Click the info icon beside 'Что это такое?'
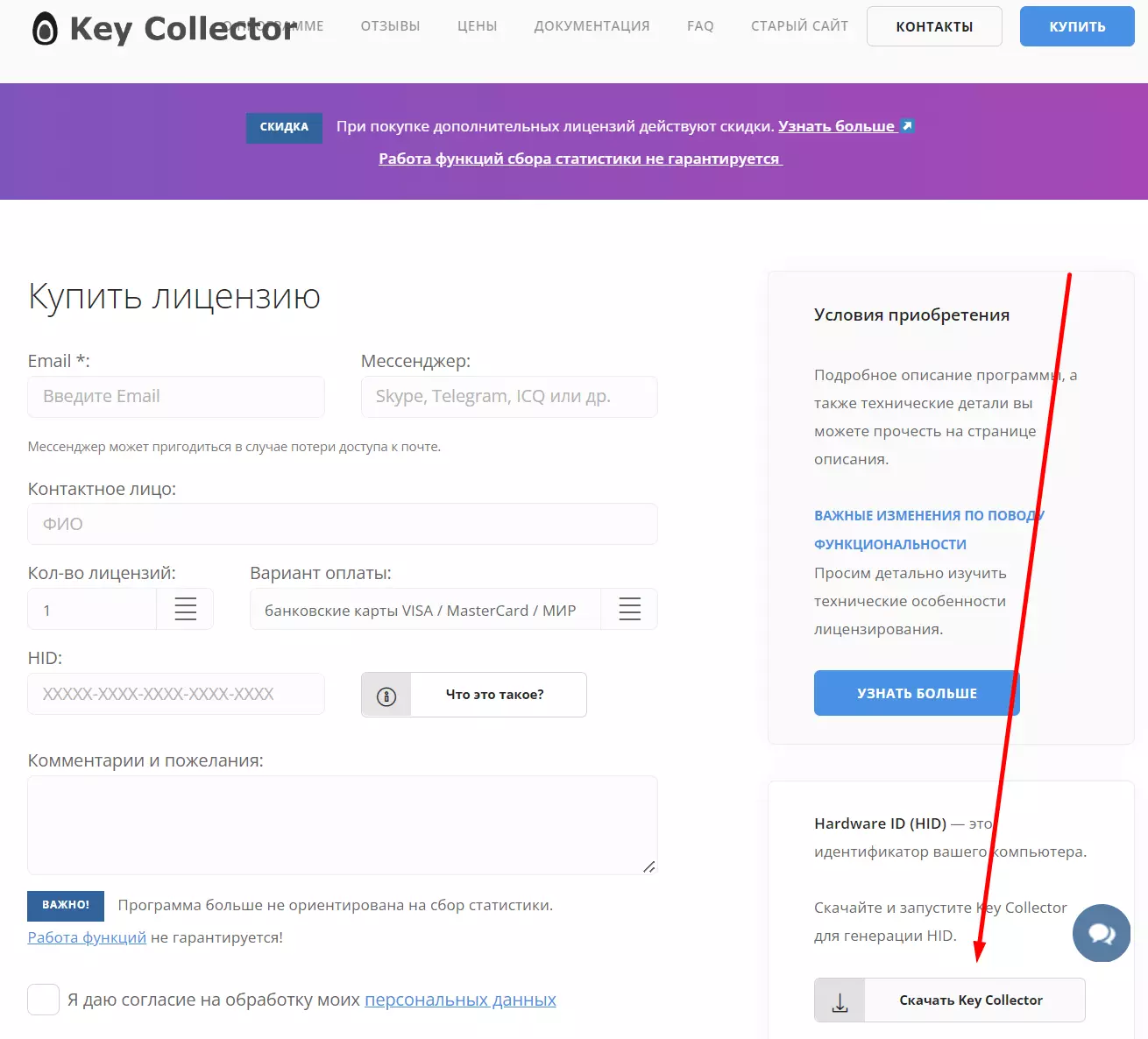Viewport: 1148px width, 1039px height. coord(386,696)
